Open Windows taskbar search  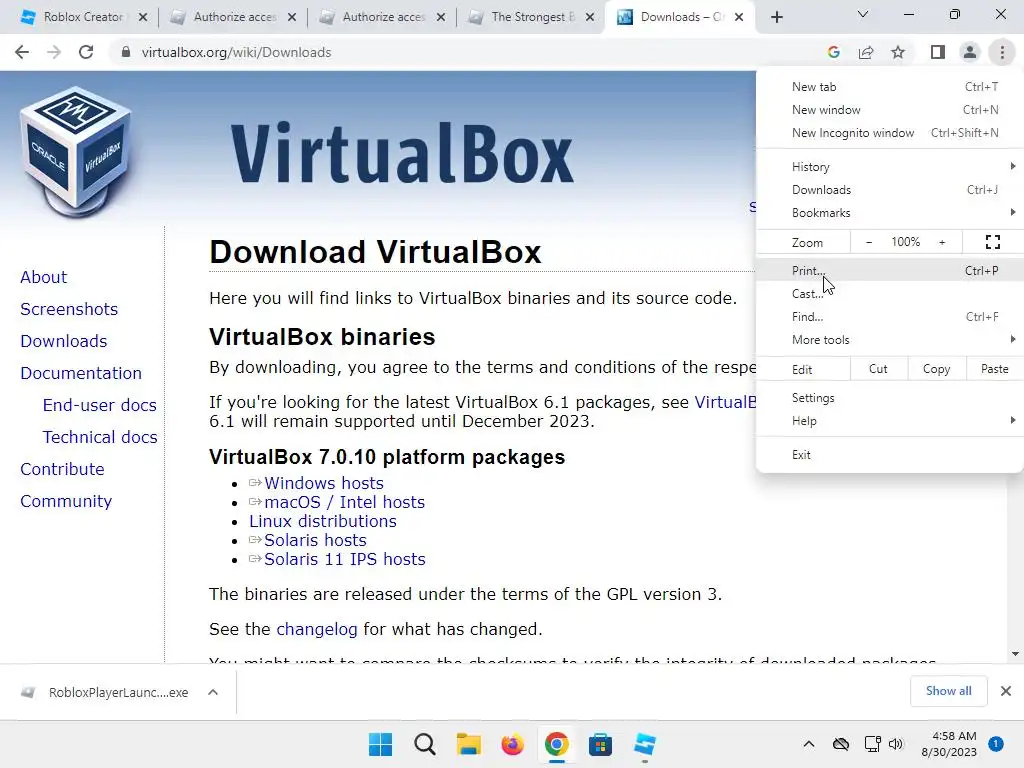pos(424,744)
